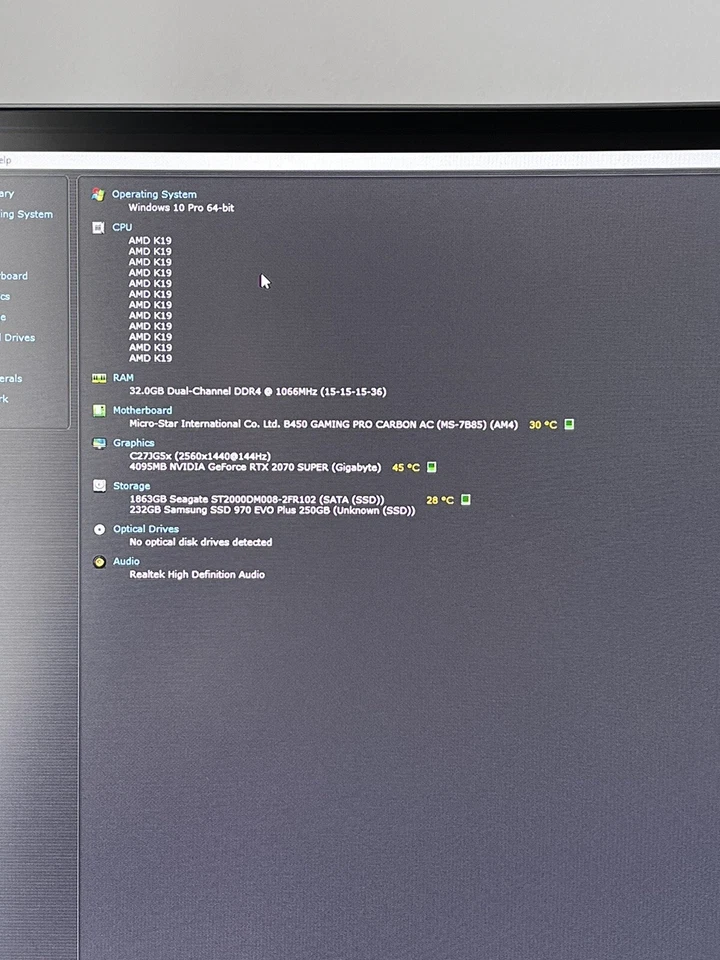Open the RAM section heading
720x960 pixels.
coord(123,378)
